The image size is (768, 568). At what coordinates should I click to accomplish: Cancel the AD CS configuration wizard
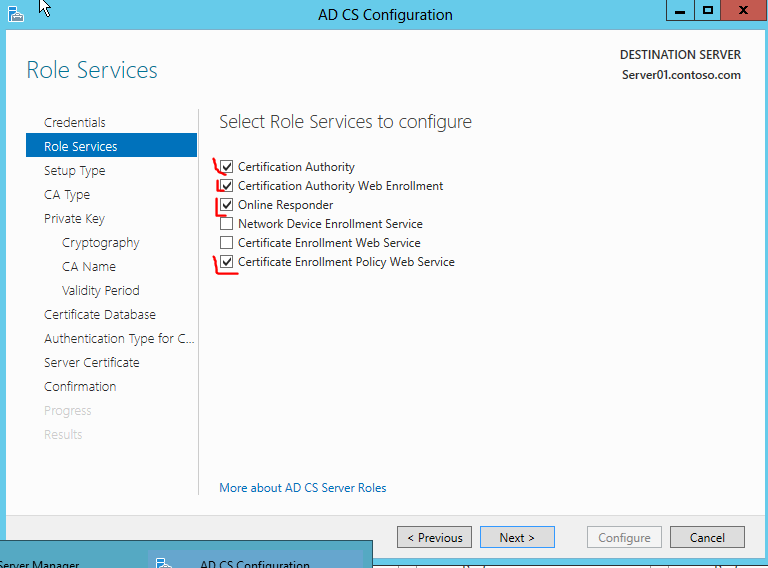coord(707,538)
